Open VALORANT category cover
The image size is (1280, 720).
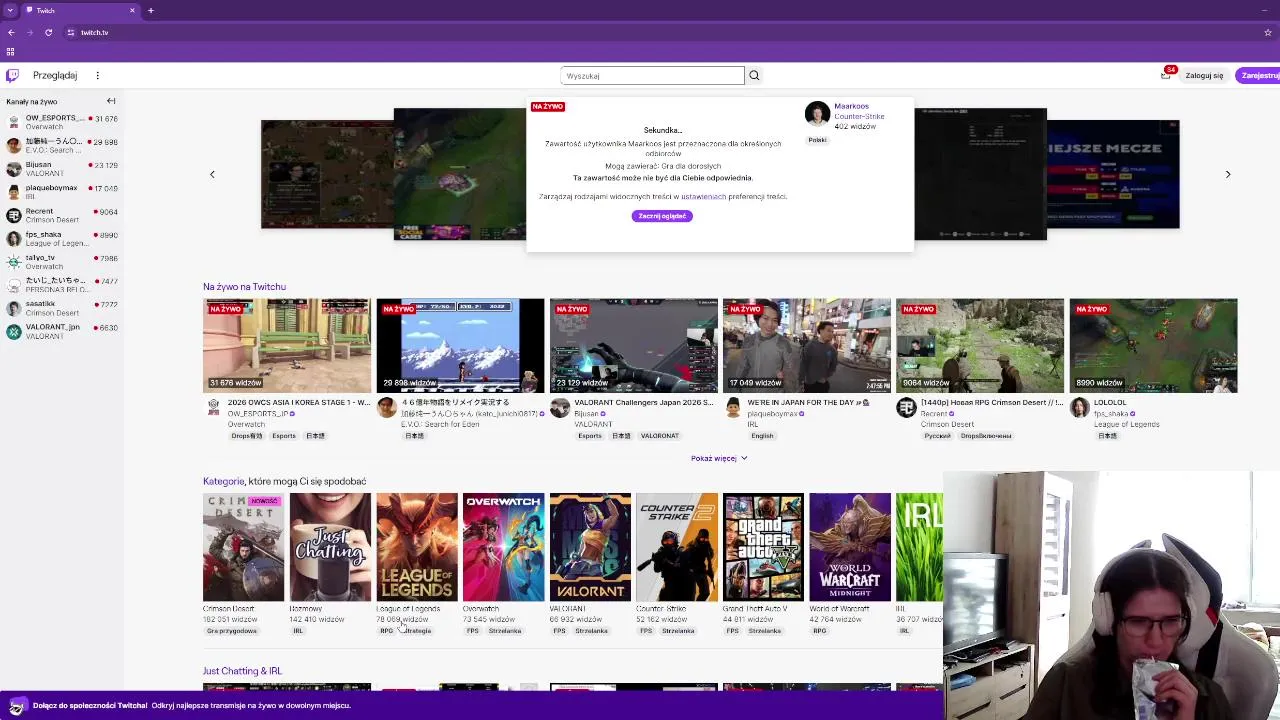590,547
